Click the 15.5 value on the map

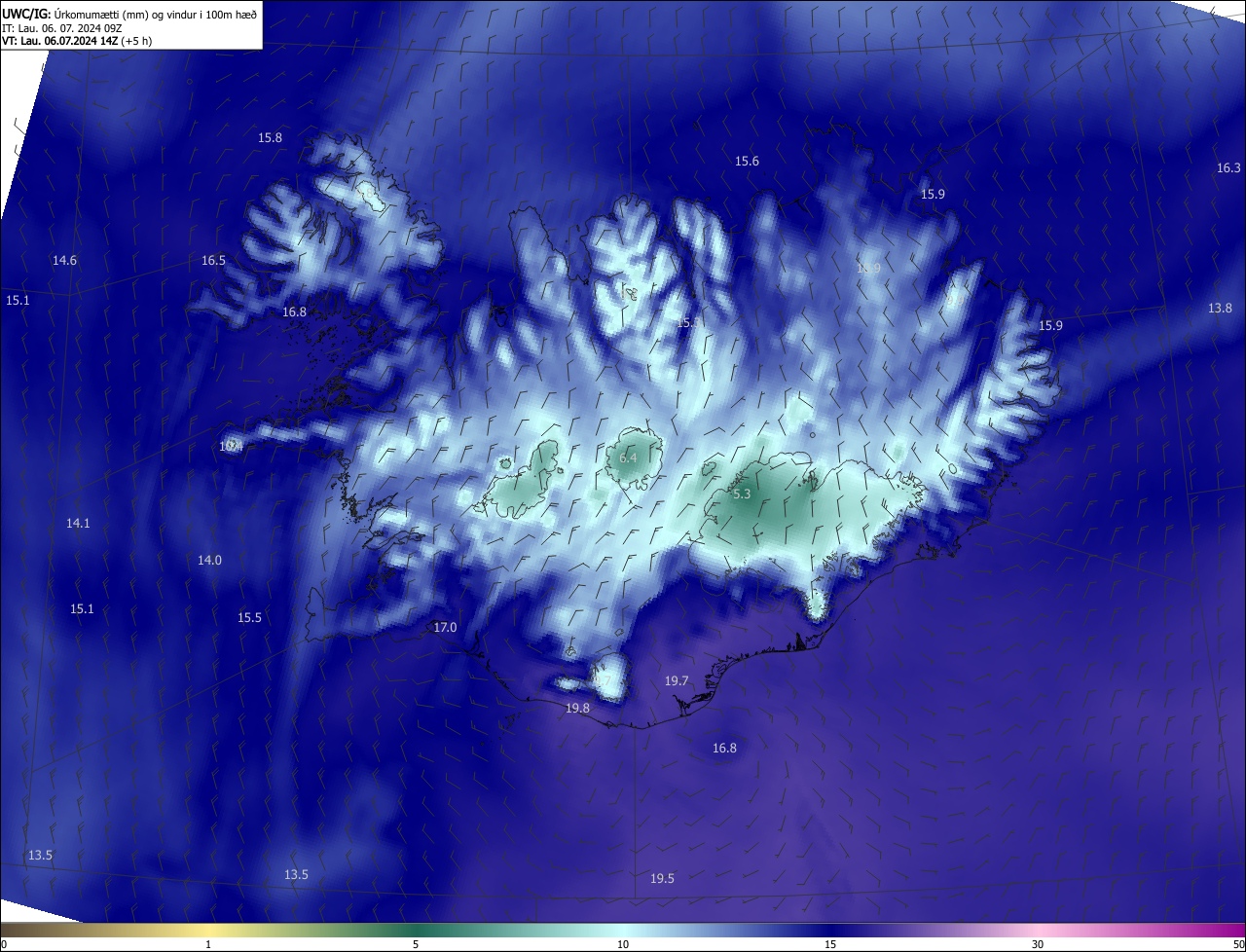point(249,617)
